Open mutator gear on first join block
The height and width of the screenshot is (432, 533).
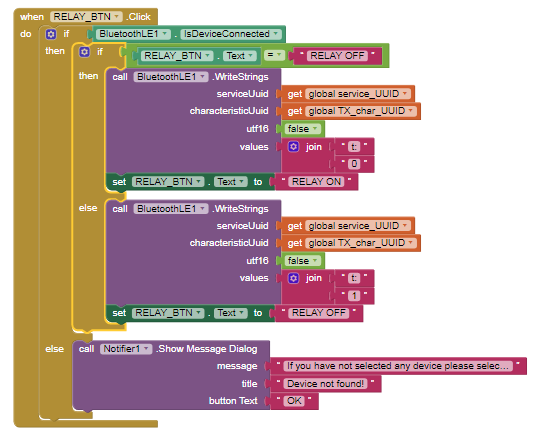(x=293, y=147)
